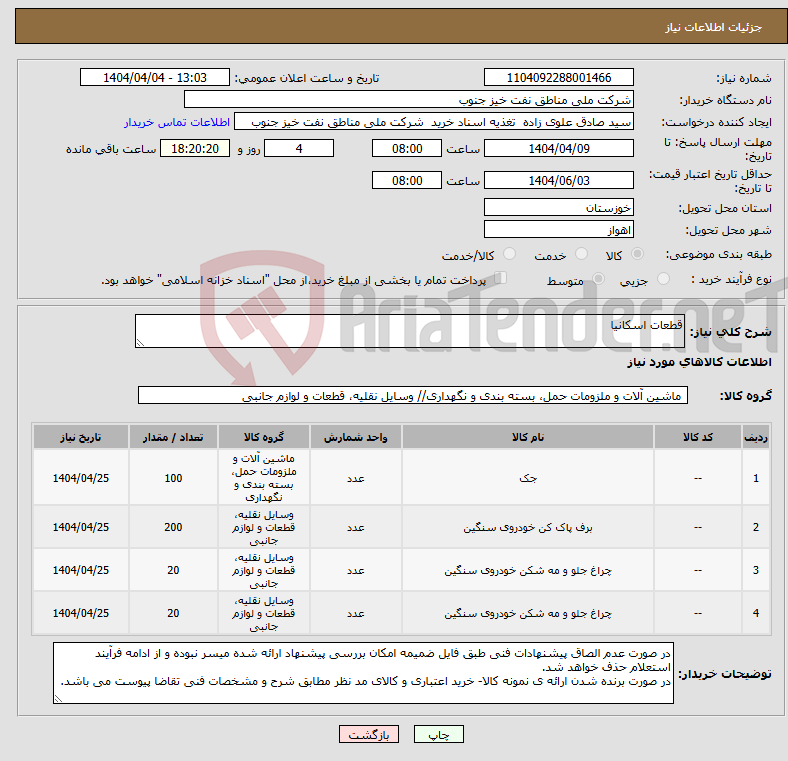Screen dimensions: 788x761
Task: Click the general description box قطعات اسکانیا
Action: coord(410,331)
